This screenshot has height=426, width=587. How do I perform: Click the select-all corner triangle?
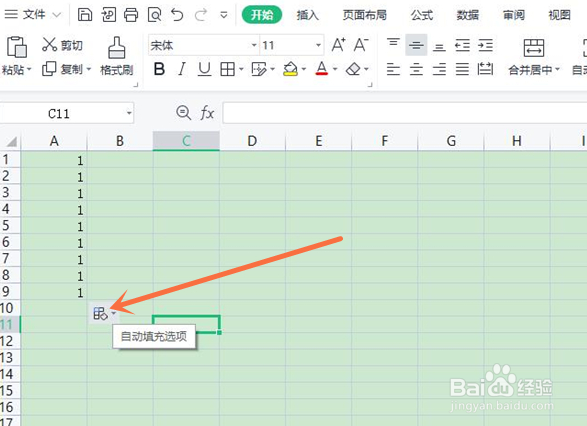11,142
